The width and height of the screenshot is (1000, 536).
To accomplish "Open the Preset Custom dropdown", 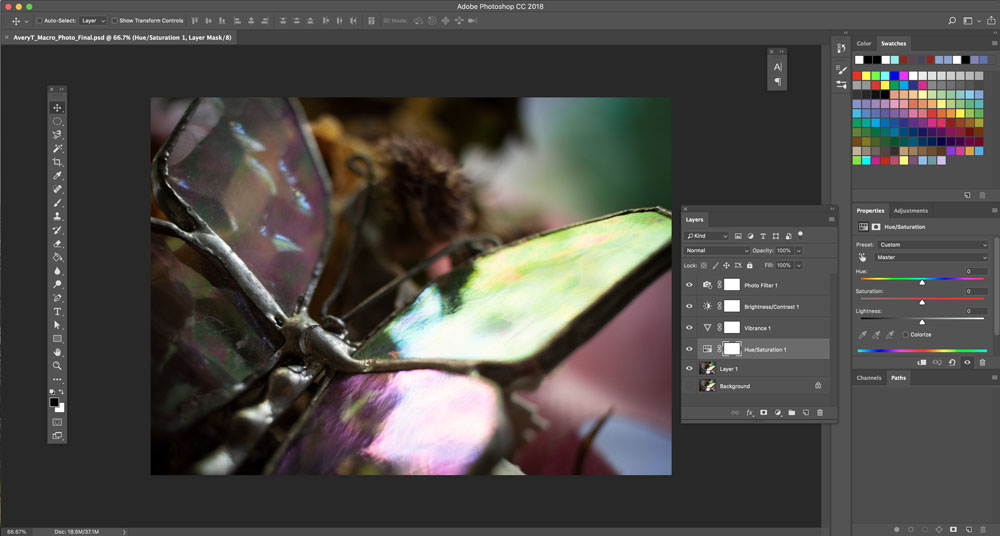I will pyautogui.click(x=932, y=244).
